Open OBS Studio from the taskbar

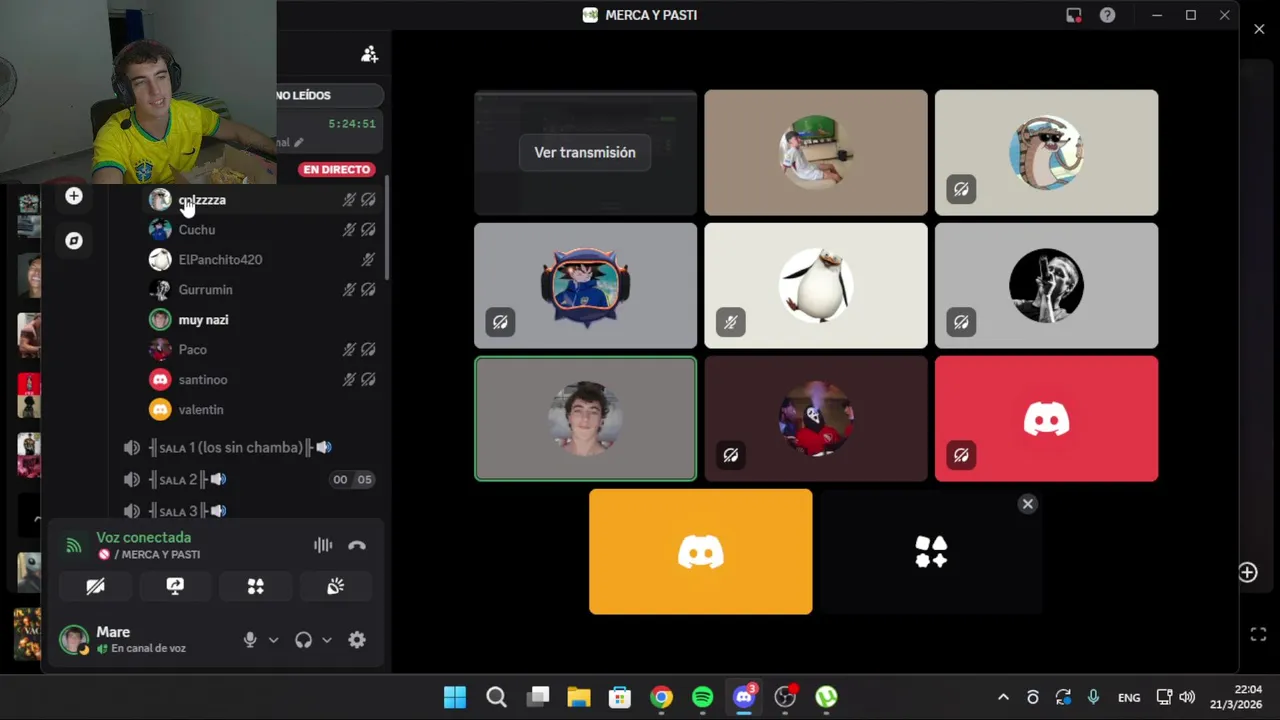click(x=786, y=697)
